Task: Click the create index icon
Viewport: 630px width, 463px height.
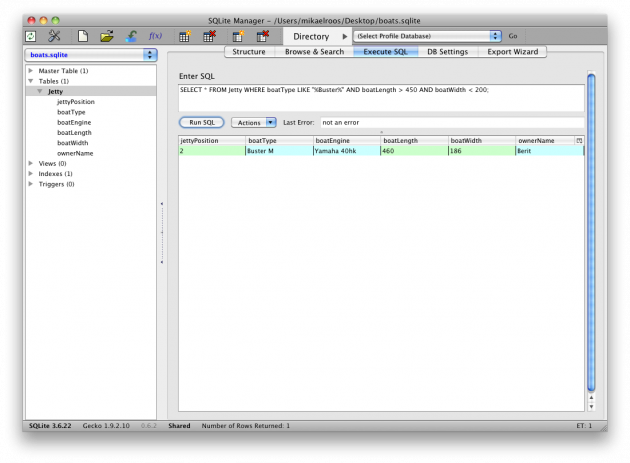Action: pyautogui.click(x=238, y=36)
